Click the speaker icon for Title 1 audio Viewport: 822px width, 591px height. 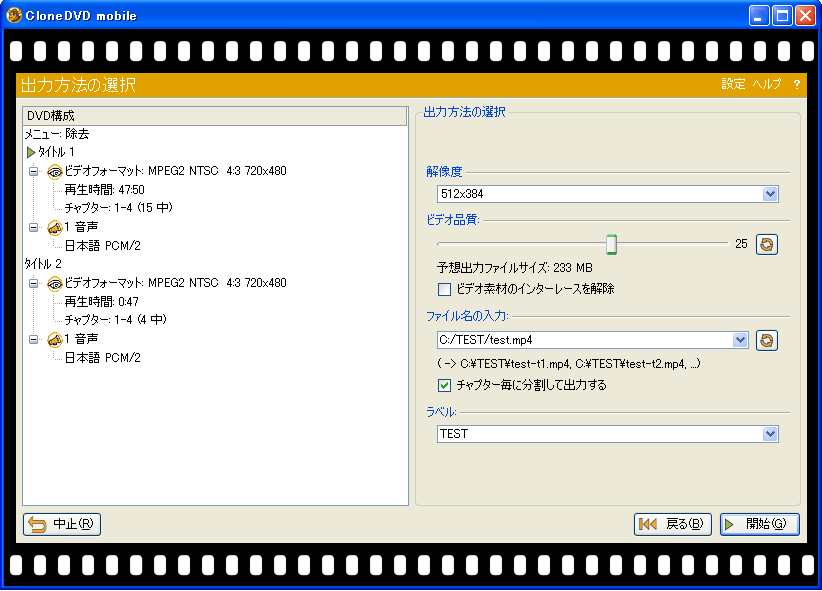55,228
